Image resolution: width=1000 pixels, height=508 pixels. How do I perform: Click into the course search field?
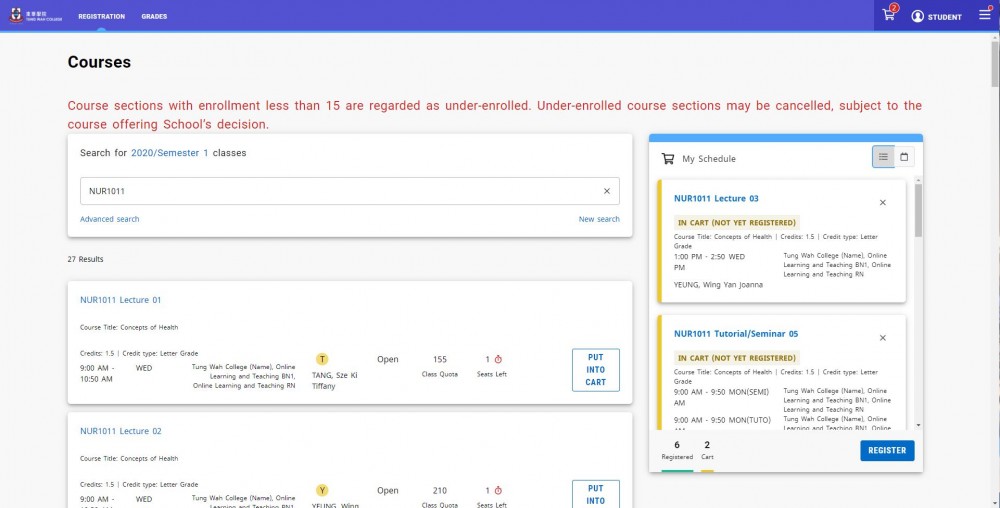click(341, 191)
